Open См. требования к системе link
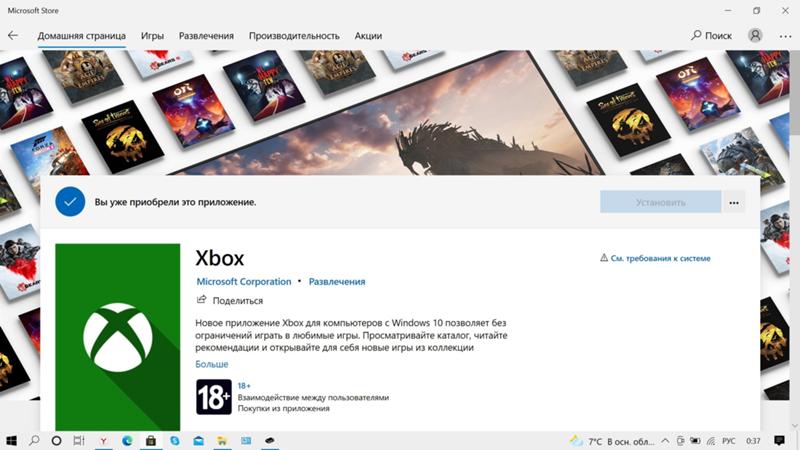 coord(661,258)
